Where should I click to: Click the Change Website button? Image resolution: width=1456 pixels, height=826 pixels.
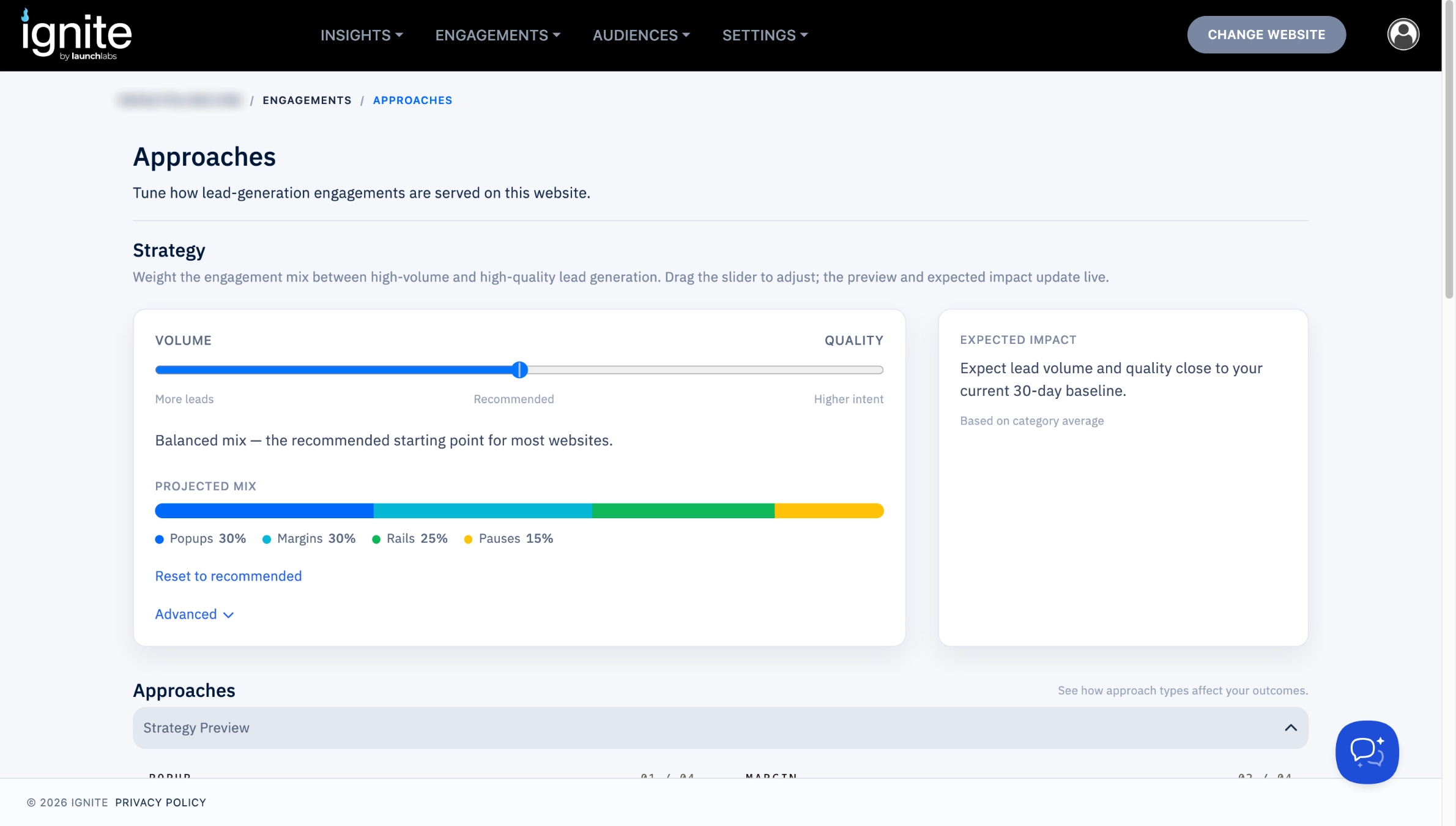[1266, 34]
